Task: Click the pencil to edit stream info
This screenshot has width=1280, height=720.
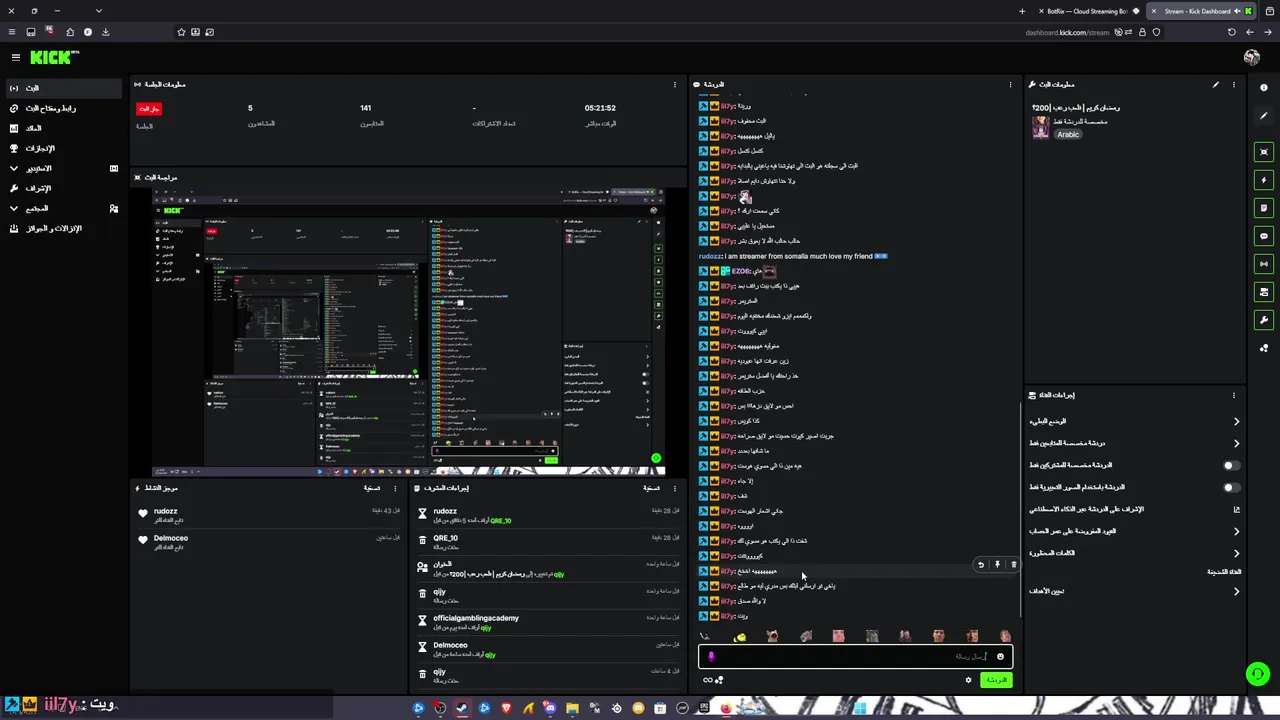Action: click(1216, 85)
